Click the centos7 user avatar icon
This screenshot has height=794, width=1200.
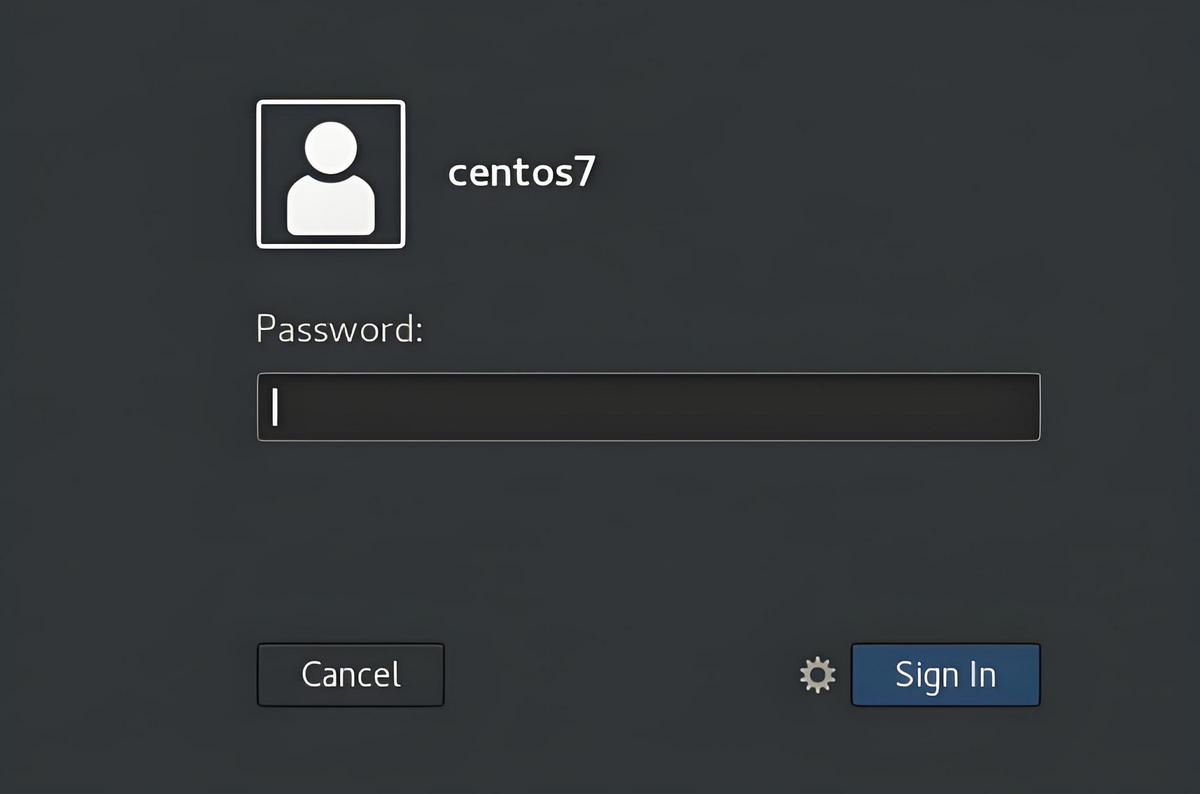coord(331,174)
